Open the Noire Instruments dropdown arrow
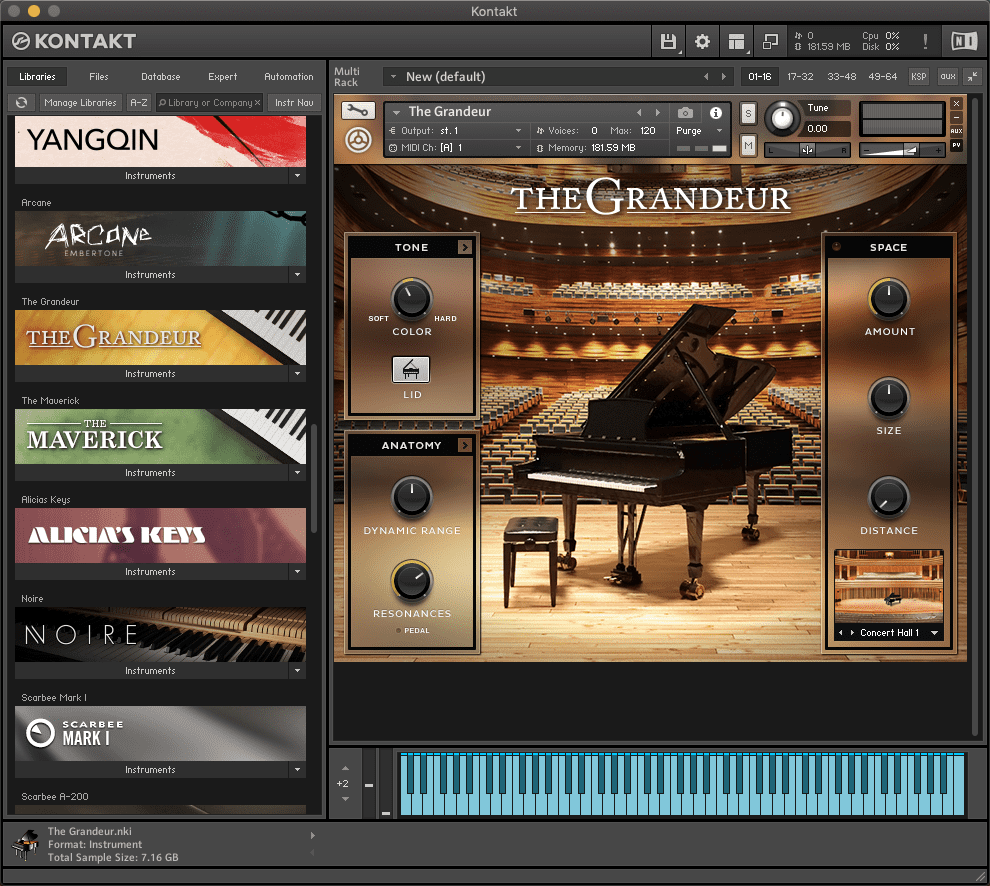This screenshot has width=990, height=886. pos(297,671)
